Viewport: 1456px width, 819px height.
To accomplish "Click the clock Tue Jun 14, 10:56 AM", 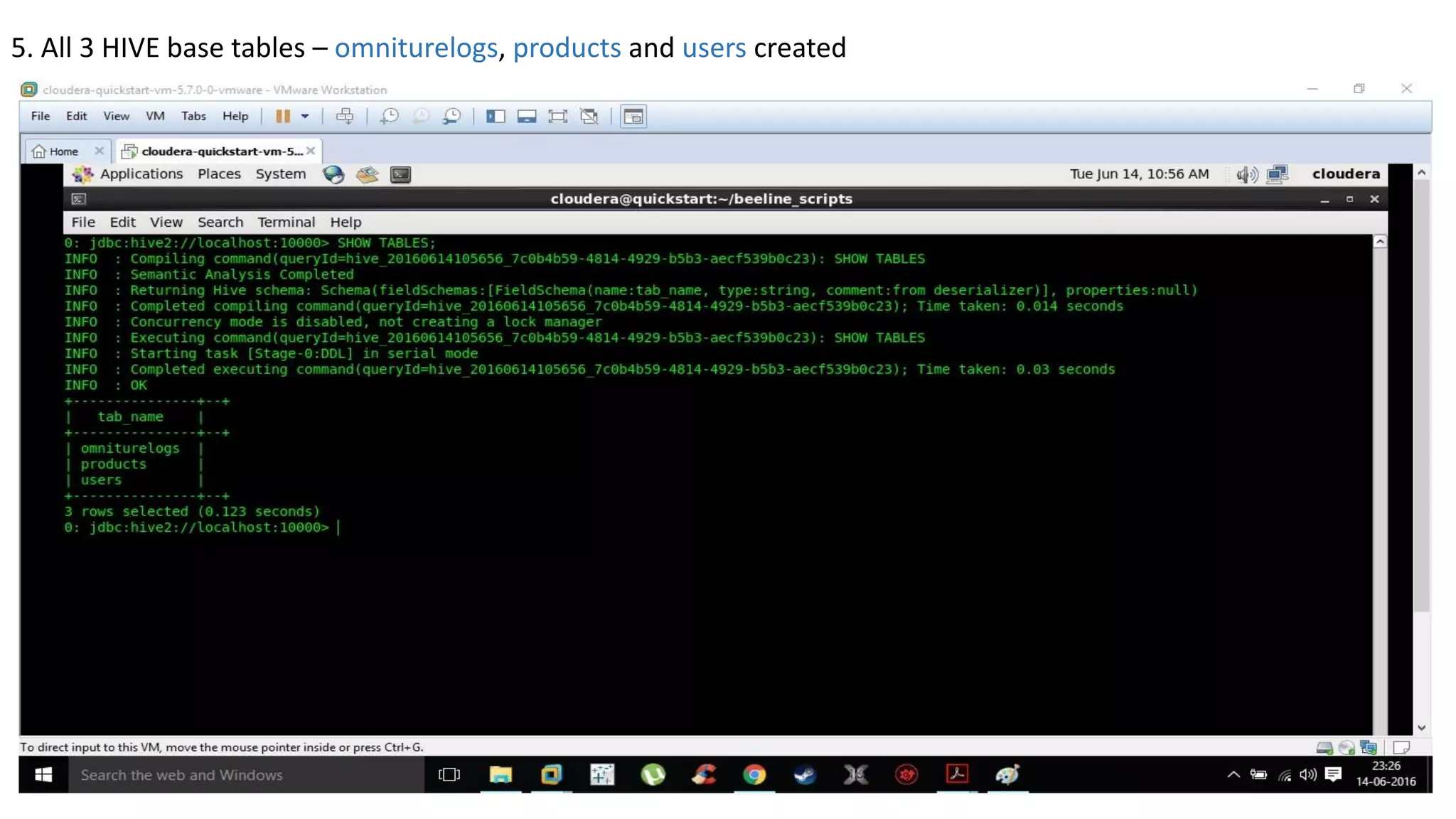I will click(1140, 174).
